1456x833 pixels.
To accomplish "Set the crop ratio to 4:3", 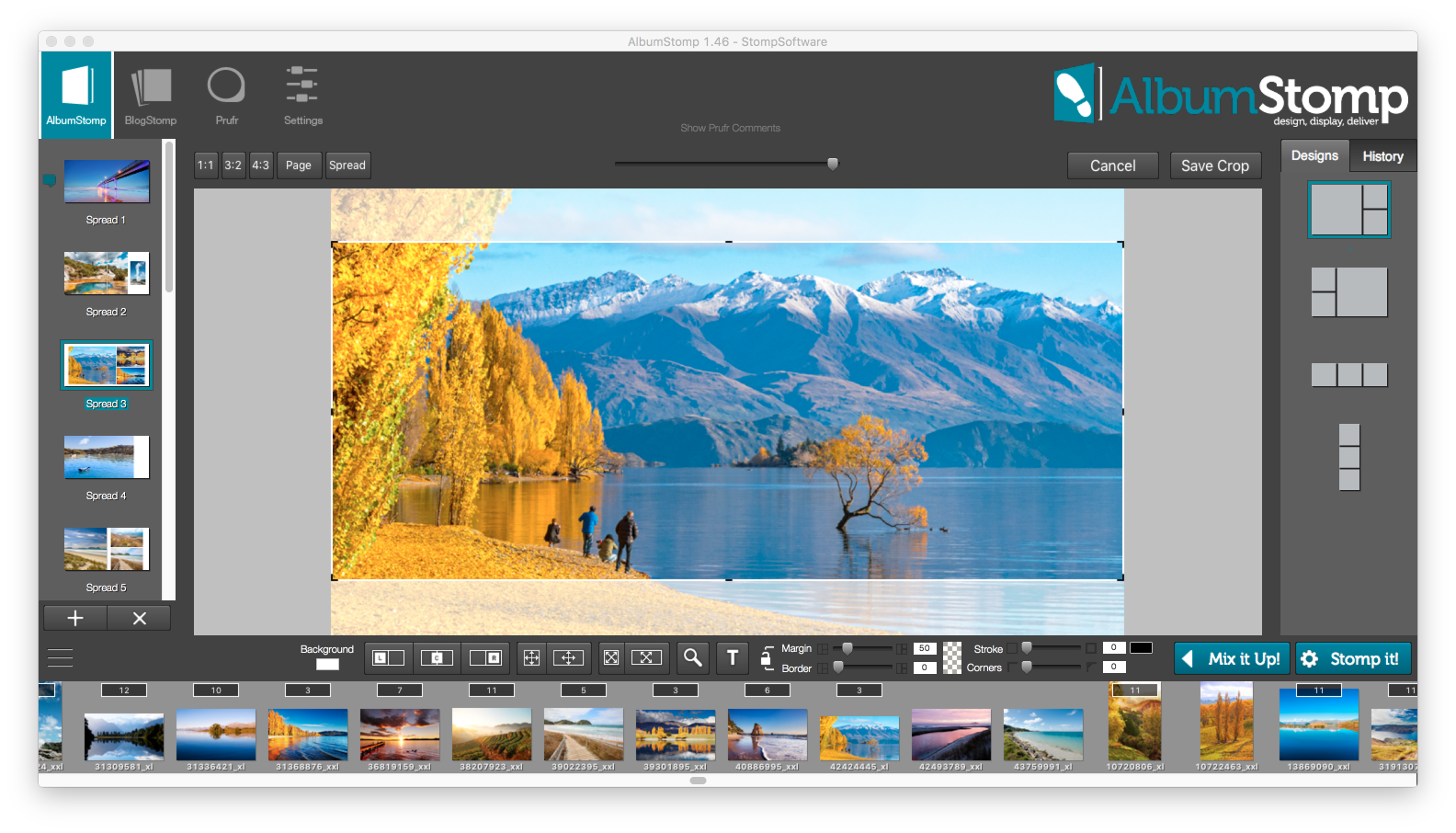I will [261, 165].
